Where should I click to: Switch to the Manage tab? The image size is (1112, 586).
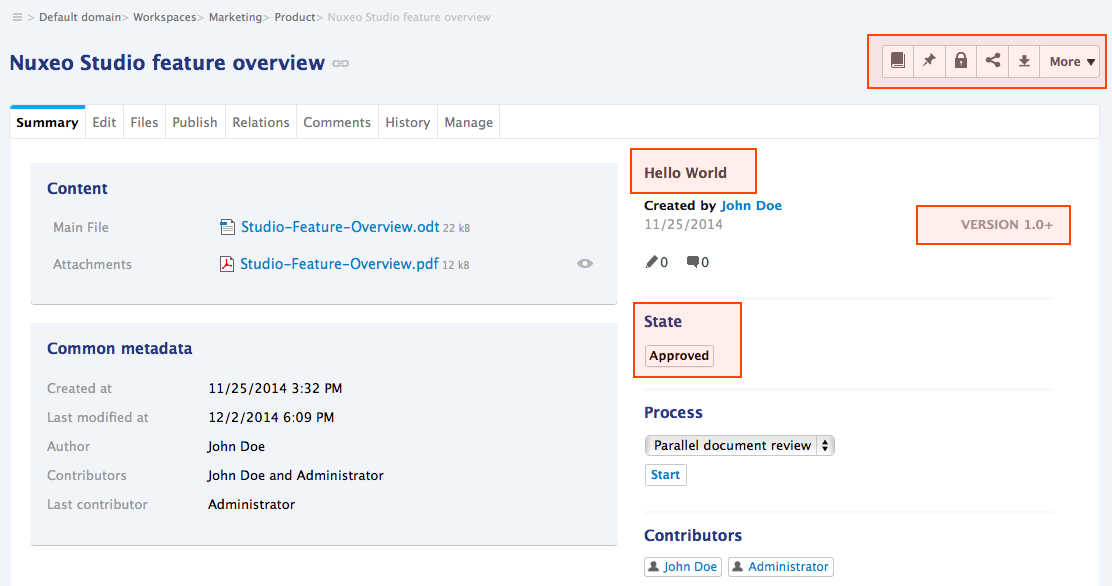[x=469, y=122]
